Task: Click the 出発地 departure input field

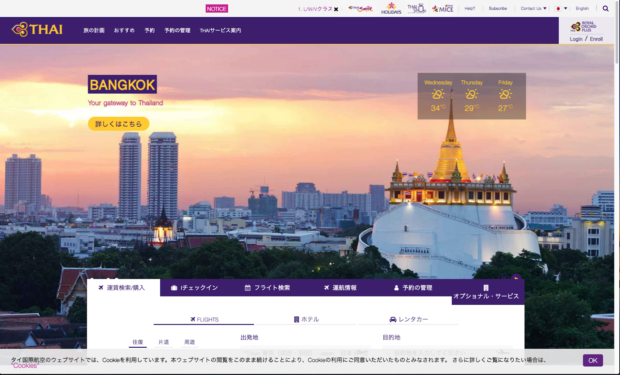Action: click(x=306, y=352)
